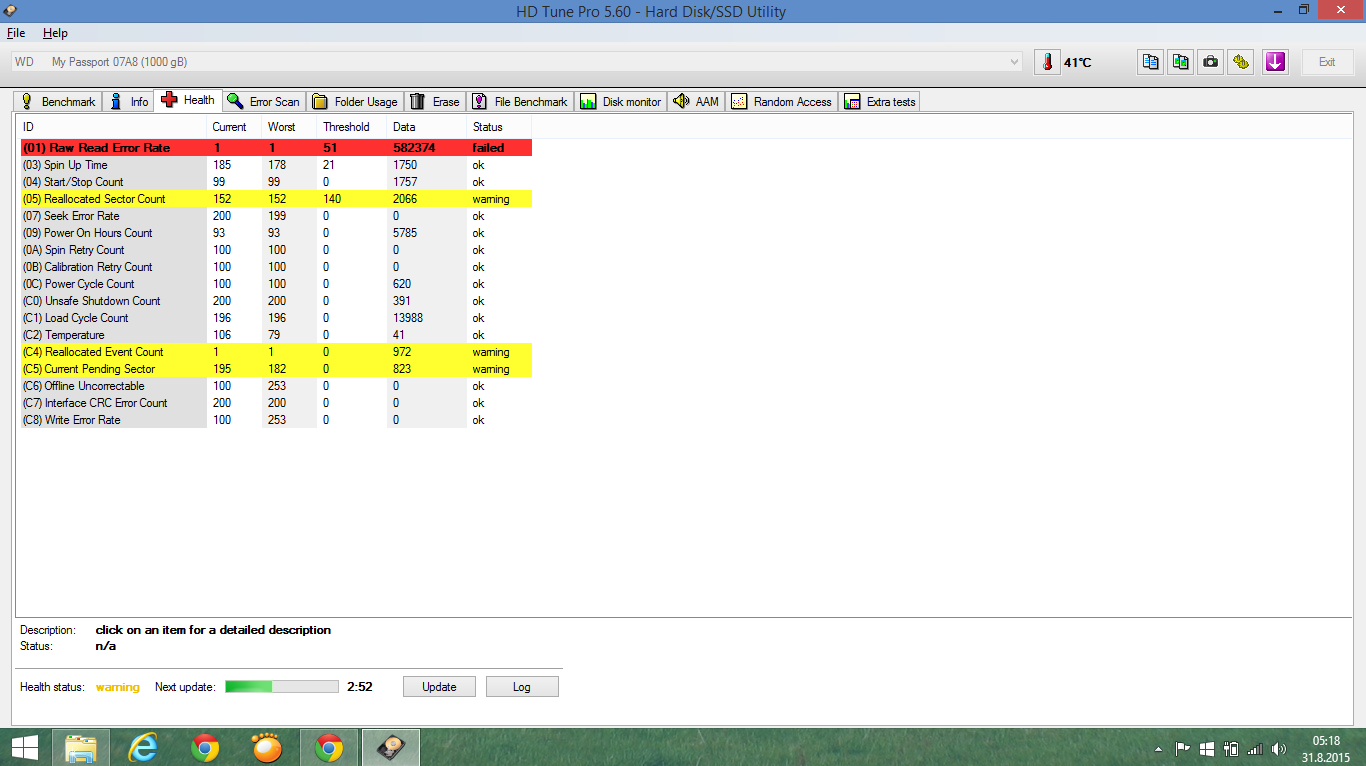Select the Calibration Retry Count row
Image resolution: width=1366 pixels, height=766 pixels.
pyautogui.click(x=277, y=267)
